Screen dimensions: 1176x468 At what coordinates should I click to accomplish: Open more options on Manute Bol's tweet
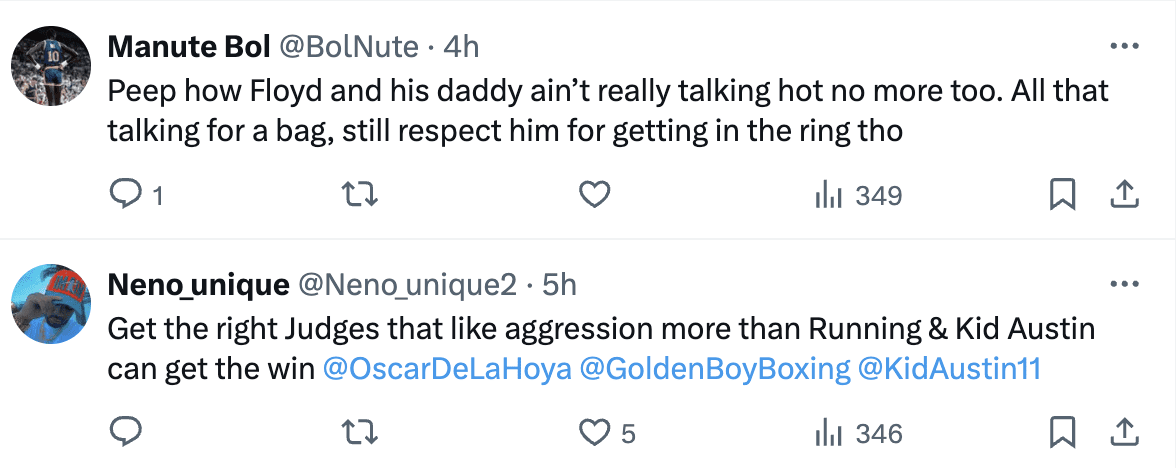click(x=1125, y=47)
